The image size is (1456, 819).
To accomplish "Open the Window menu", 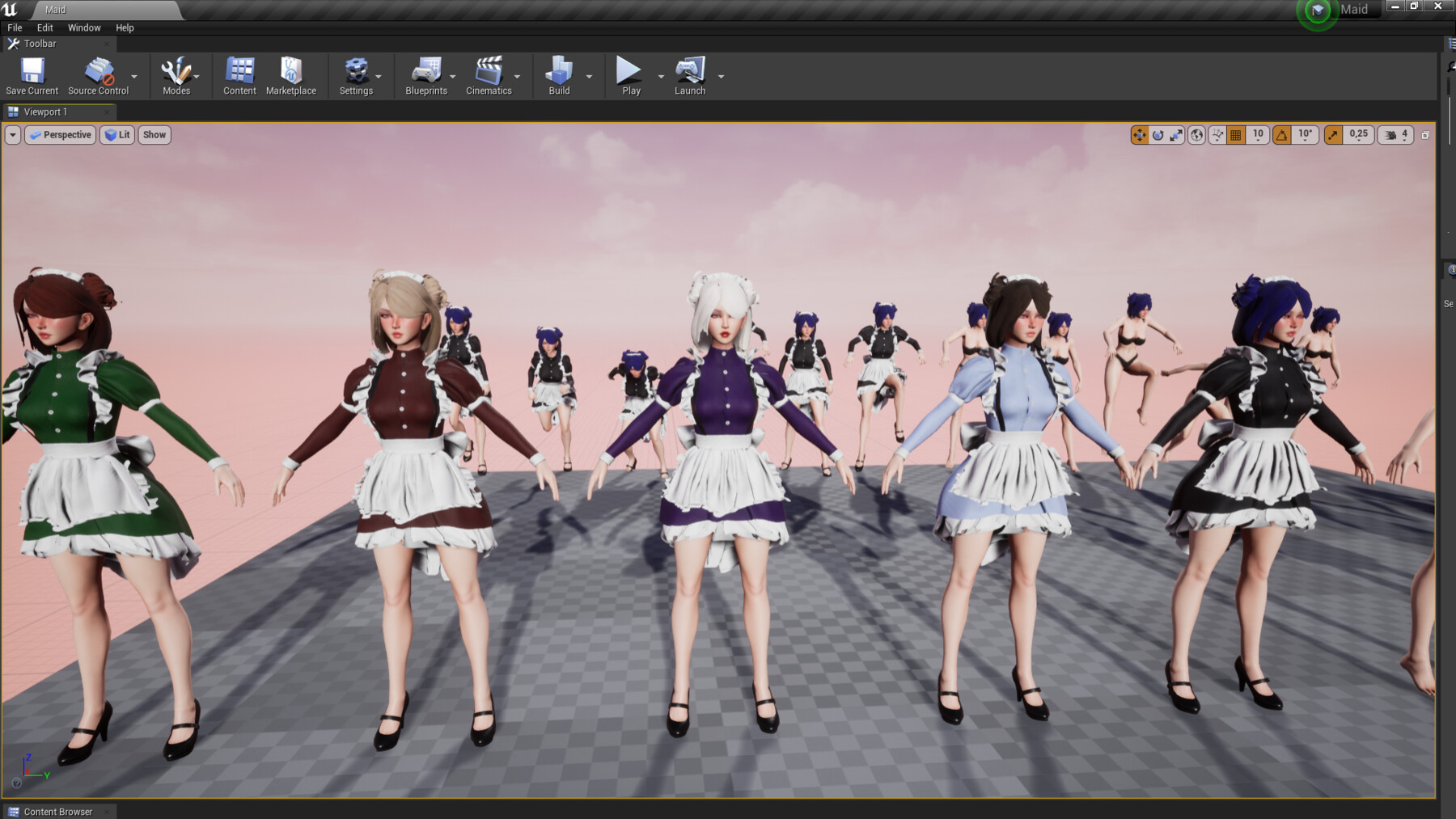I will click(x=83, y=27).
